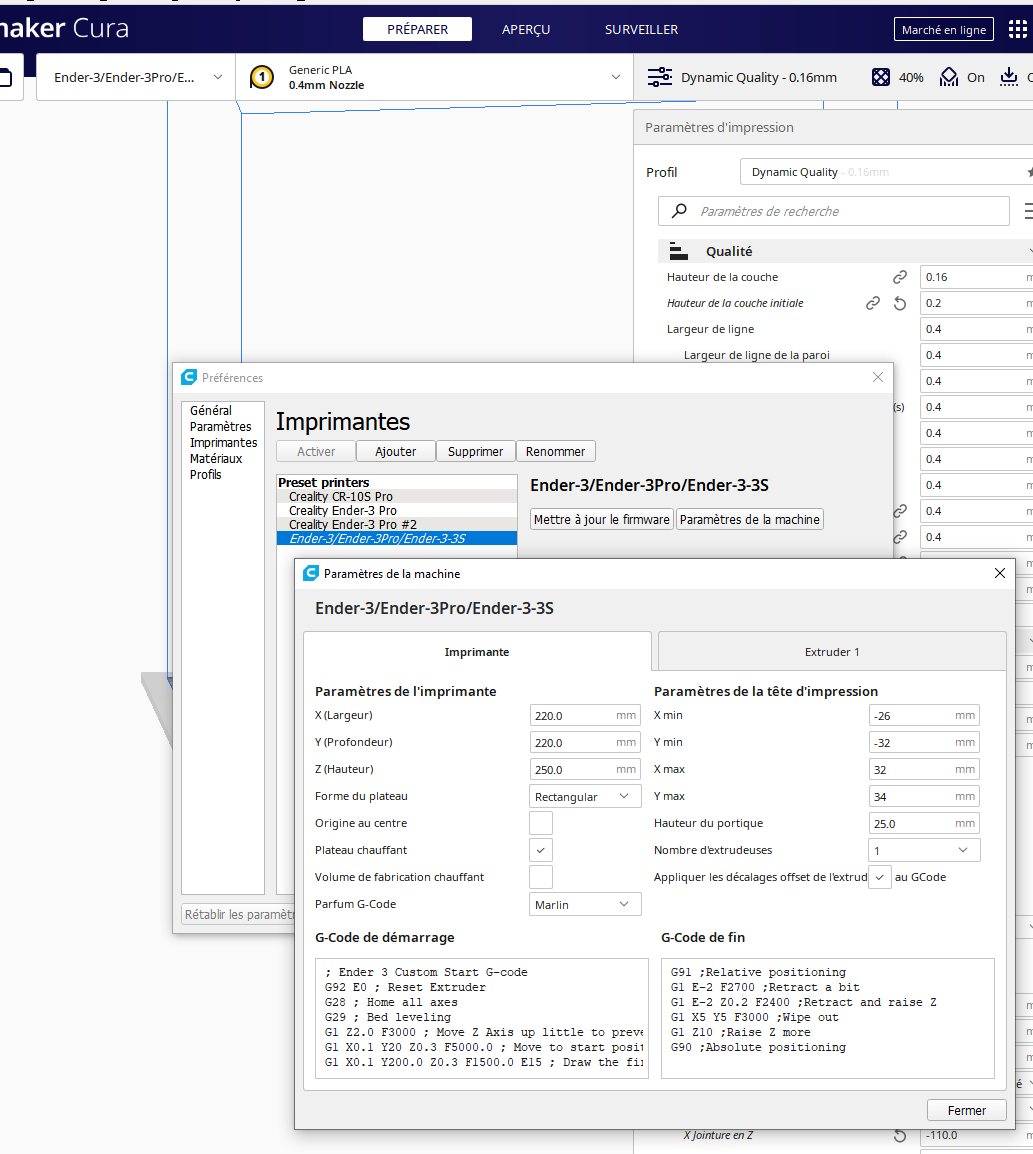1033x1154 pixels.
Task: Toggle Origine au centre checkbox
Action: pos(541,823)
